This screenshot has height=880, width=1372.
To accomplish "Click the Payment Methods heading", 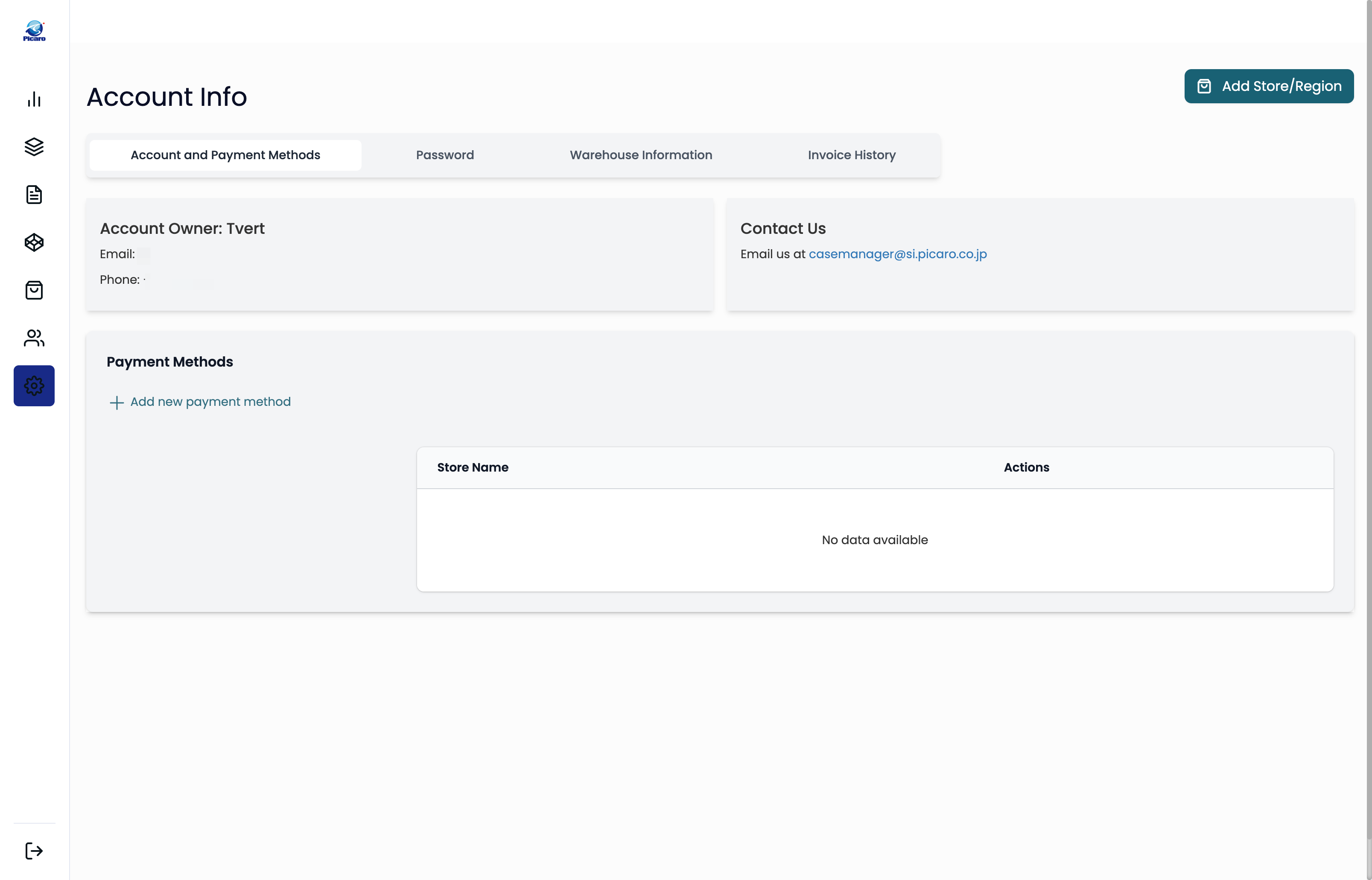I will 170,362.
